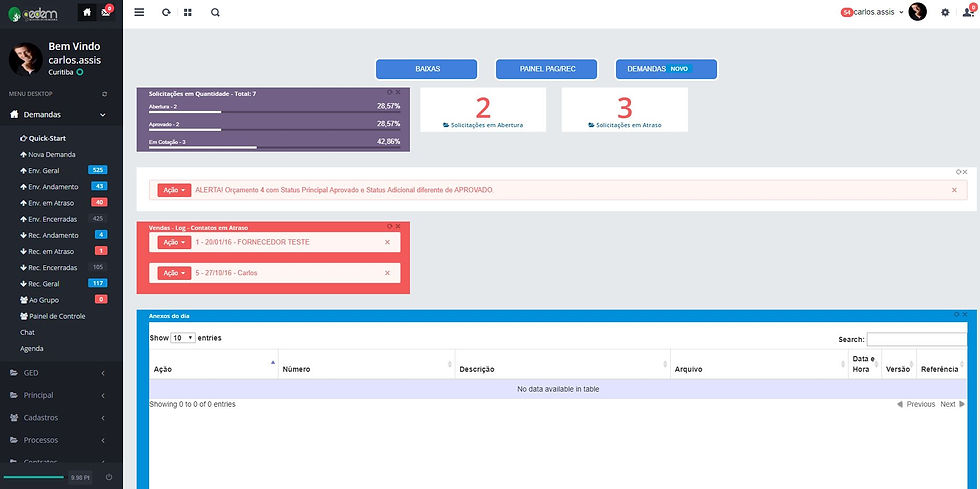This screenshot has width=980, height=489.
Task: Sort table by Descrição column
Action: point(562,364)
